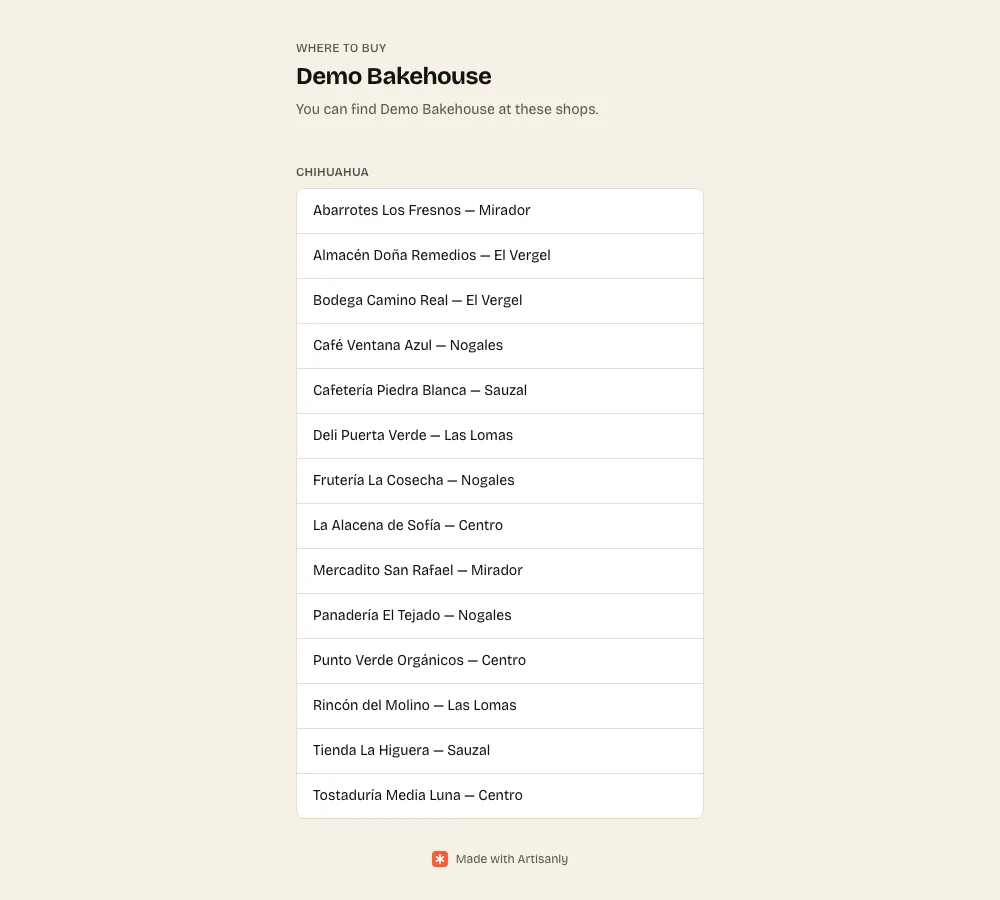Open Tienda La Higuera — Sauzal

(500, 751)
